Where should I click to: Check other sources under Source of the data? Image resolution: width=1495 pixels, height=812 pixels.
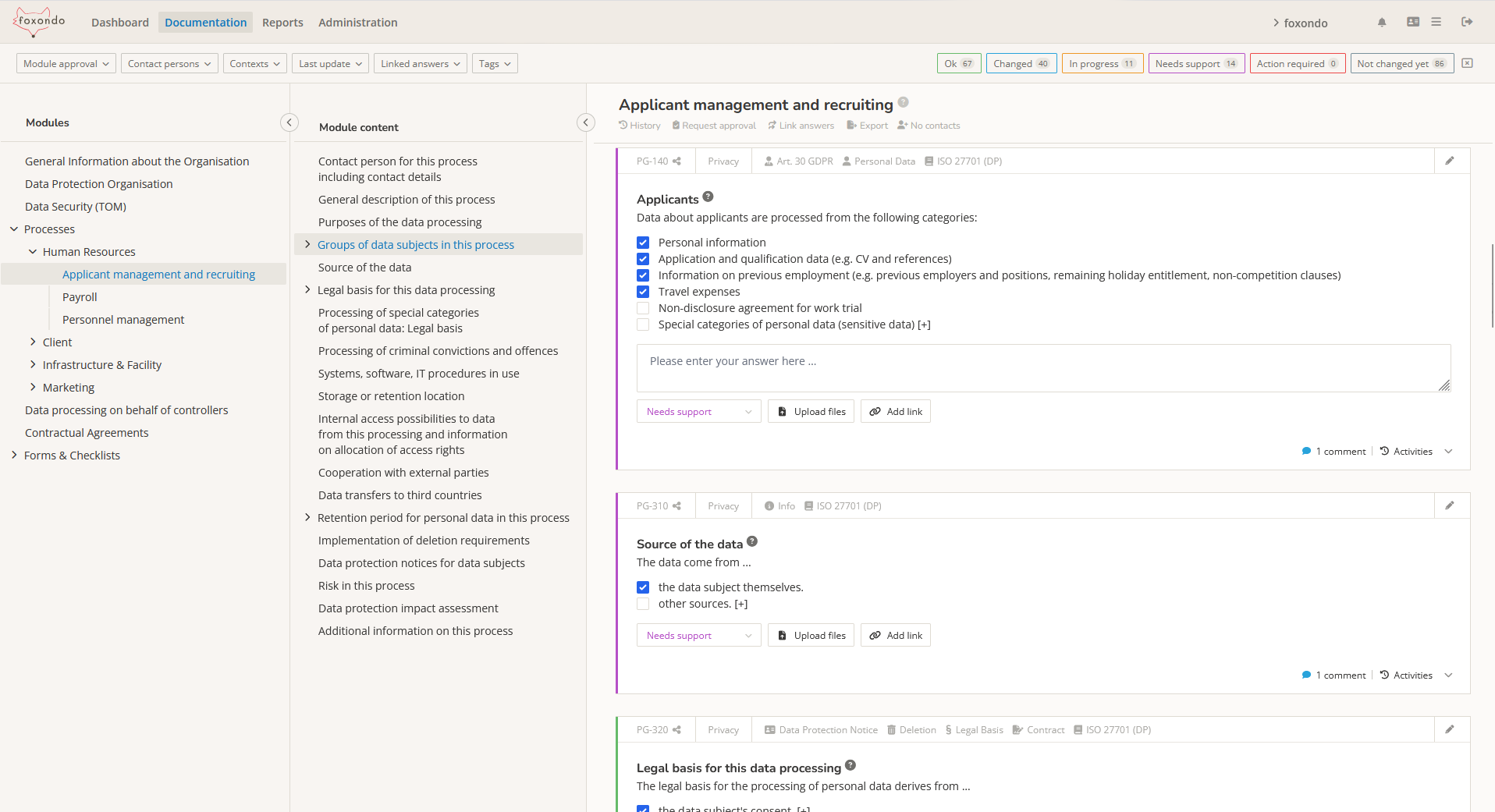pyautogui.click(x=643, y=603)
